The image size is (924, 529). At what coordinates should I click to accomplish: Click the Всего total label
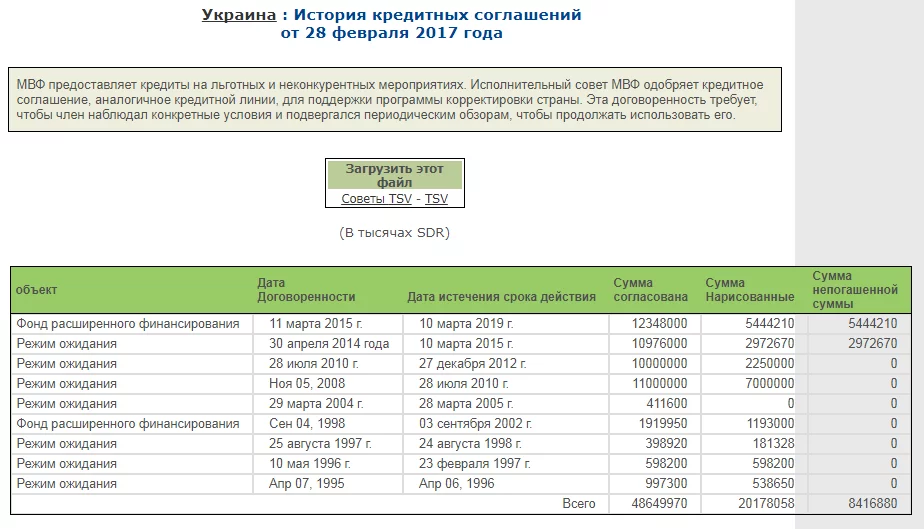[x=579, y=504]
